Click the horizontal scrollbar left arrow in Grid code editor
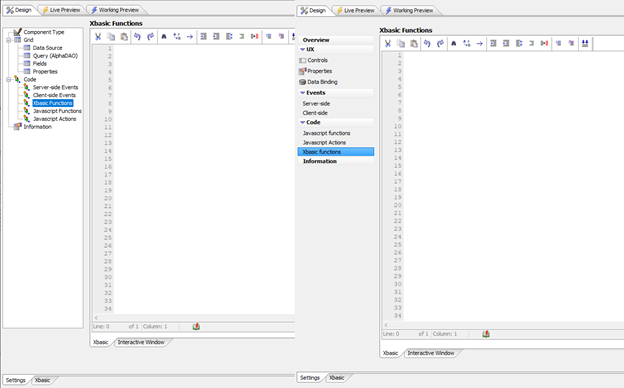 coord(96,318)
